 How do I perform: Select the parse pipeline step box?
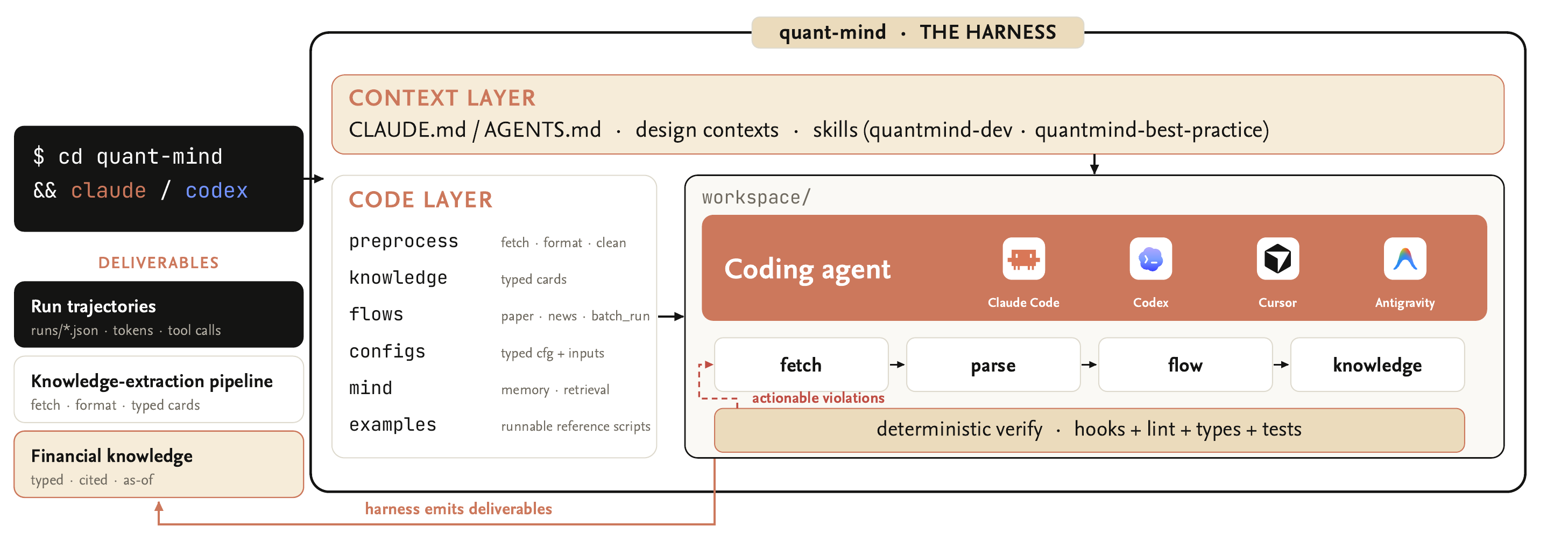993,364
